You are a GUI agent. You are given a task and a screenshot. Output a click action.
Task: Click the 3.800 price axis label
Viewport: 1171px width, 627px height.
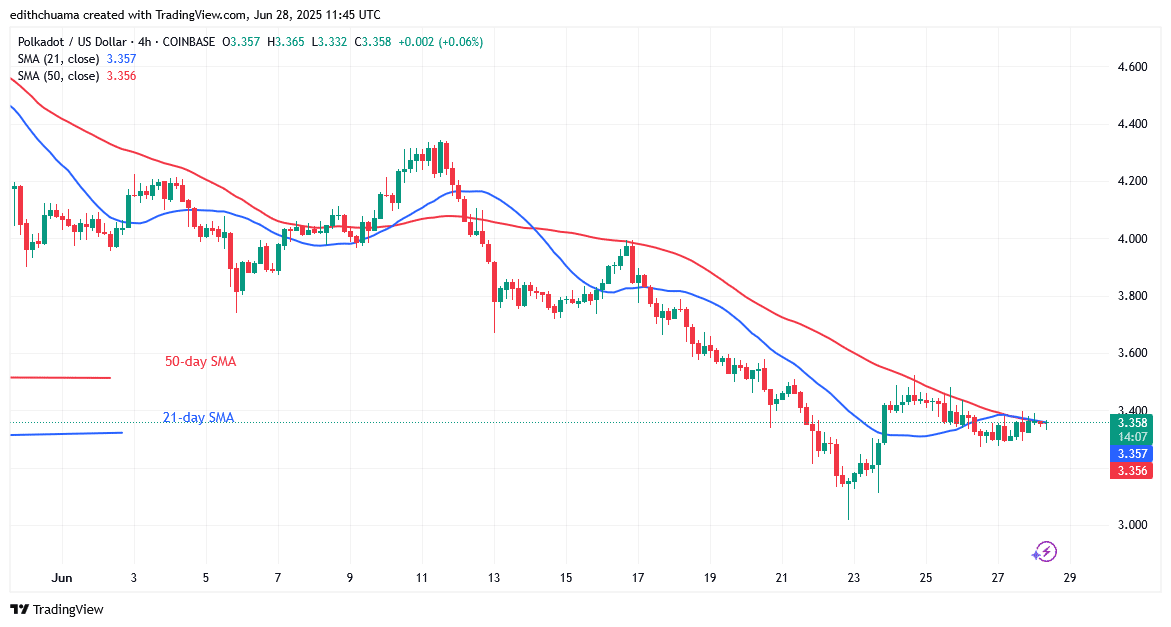pos(1132,296)
